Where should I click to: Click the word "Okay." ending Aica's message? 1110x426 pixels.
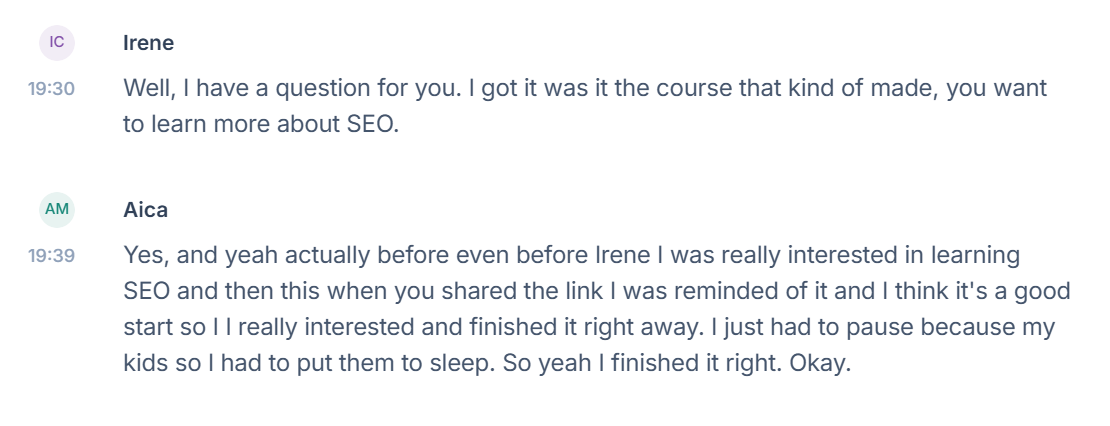[820, 363]
